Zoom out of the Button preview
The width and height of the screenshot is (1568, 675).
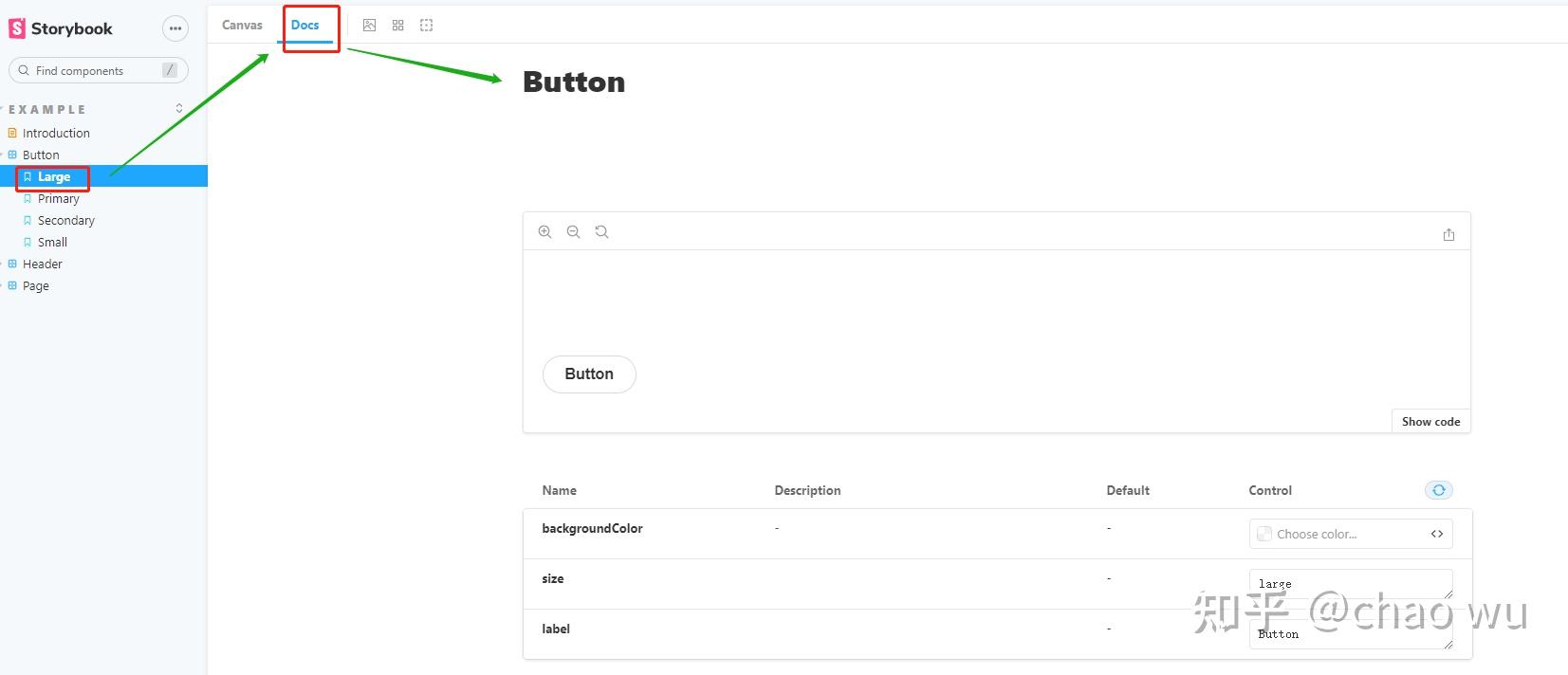573,231
